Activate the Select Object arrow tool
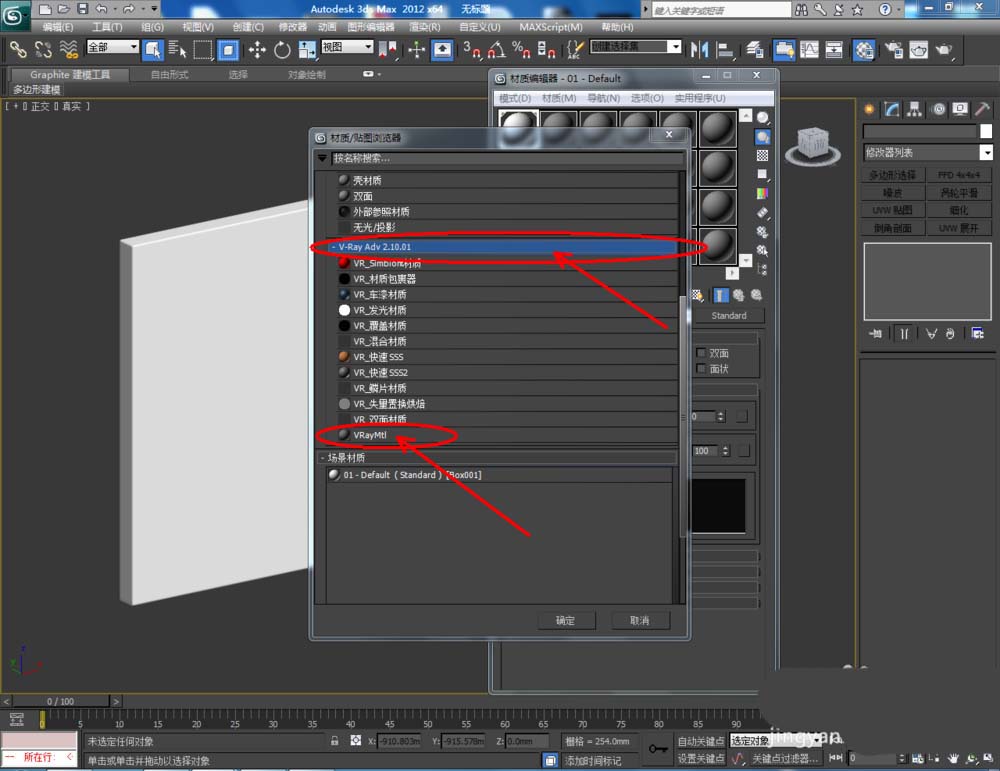Image resolution: width=1000 pixels, height=771 pixels. pos(152,50)
